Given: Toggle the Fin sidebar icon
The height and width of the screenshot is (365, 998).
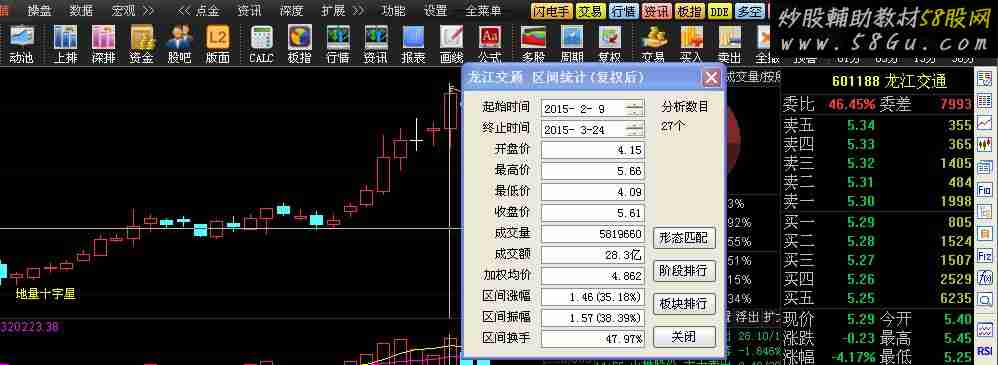Looking at the screenshot, I should tap(984, 189).
